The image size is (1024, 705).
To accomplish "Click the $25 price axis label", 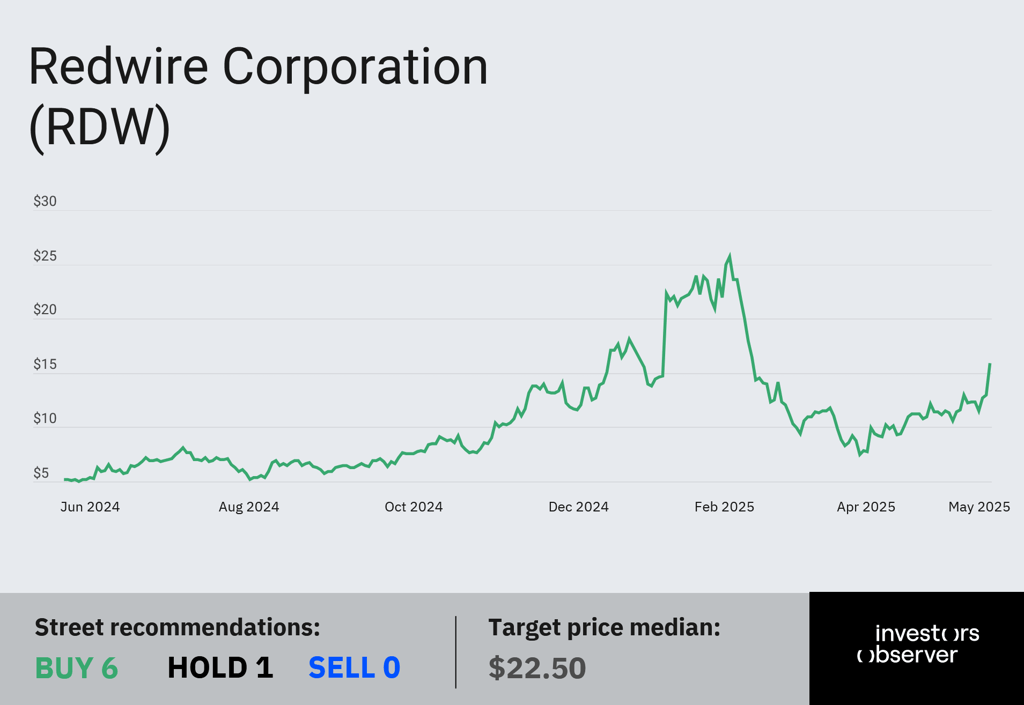I will click(x=45, y=256).
